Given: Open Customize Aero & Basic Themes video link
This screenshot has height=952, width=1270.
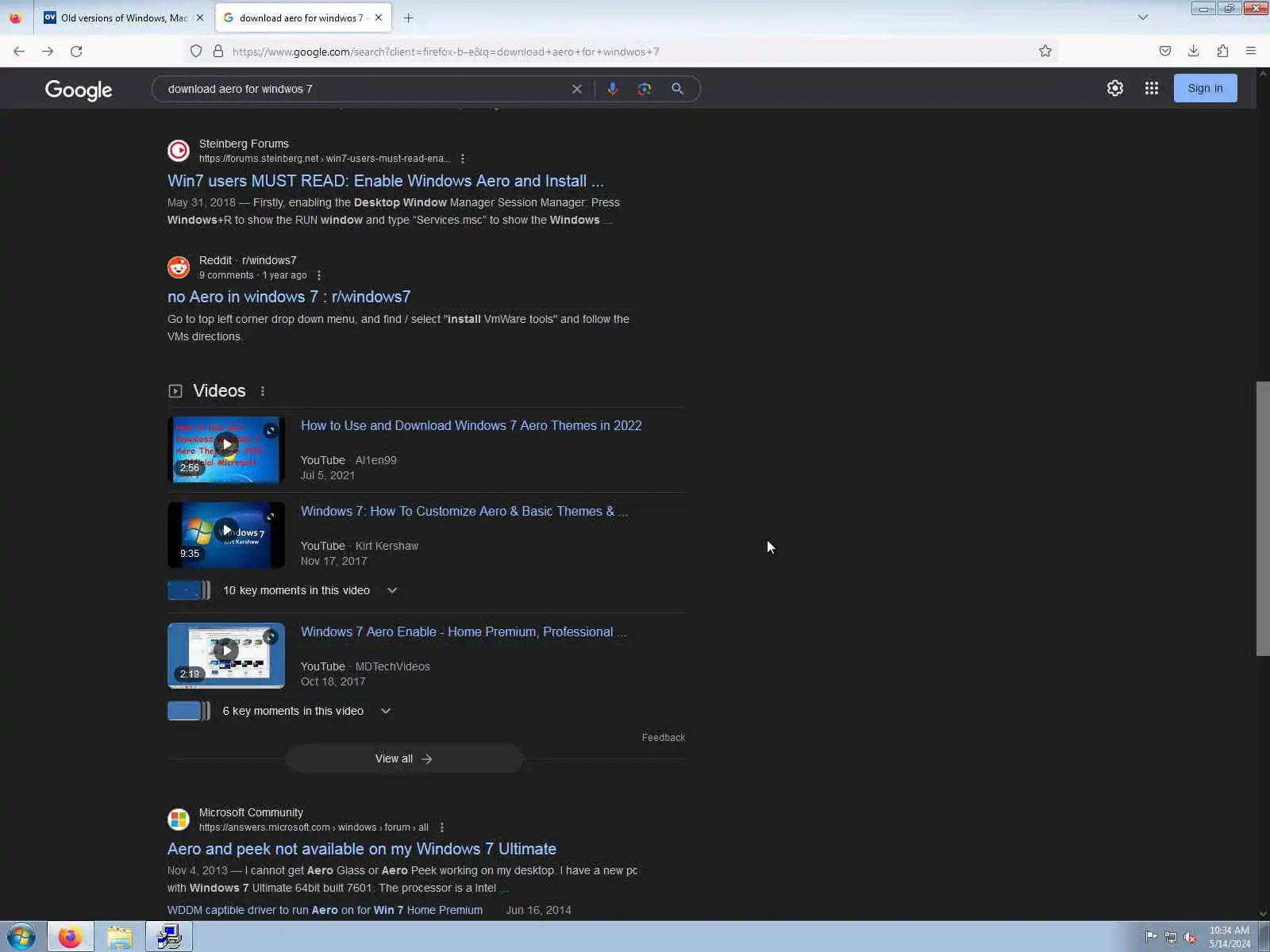Looking at the screenshot, I should 464,512.
